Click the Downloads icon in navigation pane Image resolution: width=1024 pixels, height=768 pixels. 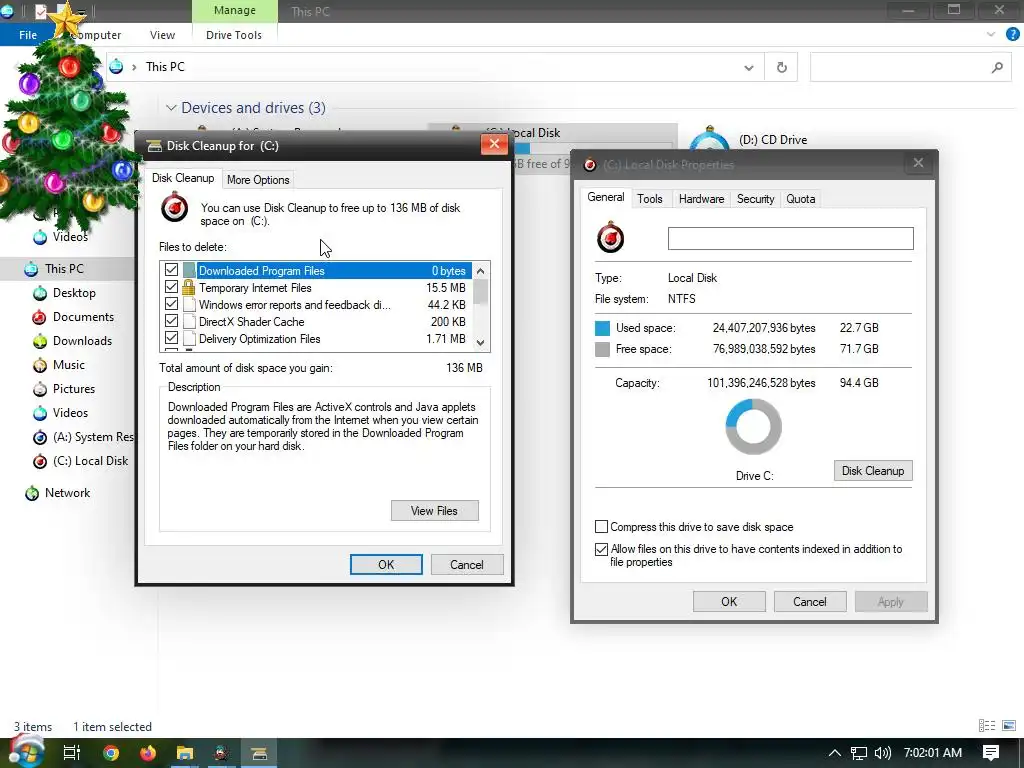pyautogui.click(x=40, y=341)
